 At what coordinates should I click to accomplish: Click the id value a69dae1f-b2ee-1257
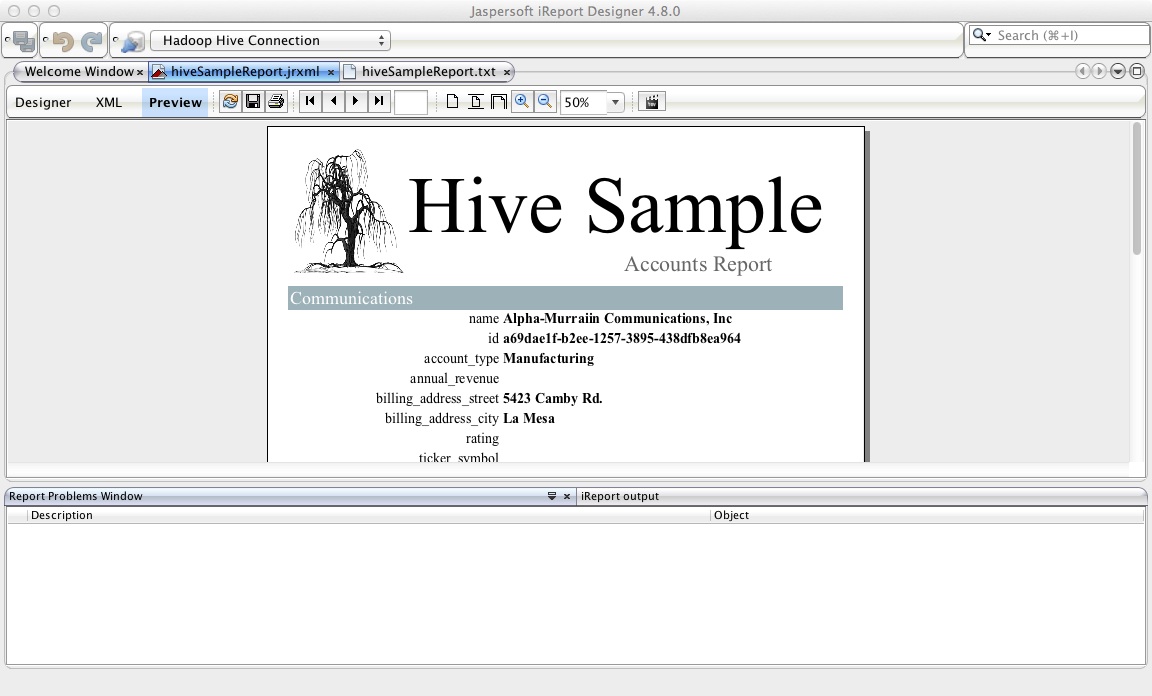(x=622, y=338)
